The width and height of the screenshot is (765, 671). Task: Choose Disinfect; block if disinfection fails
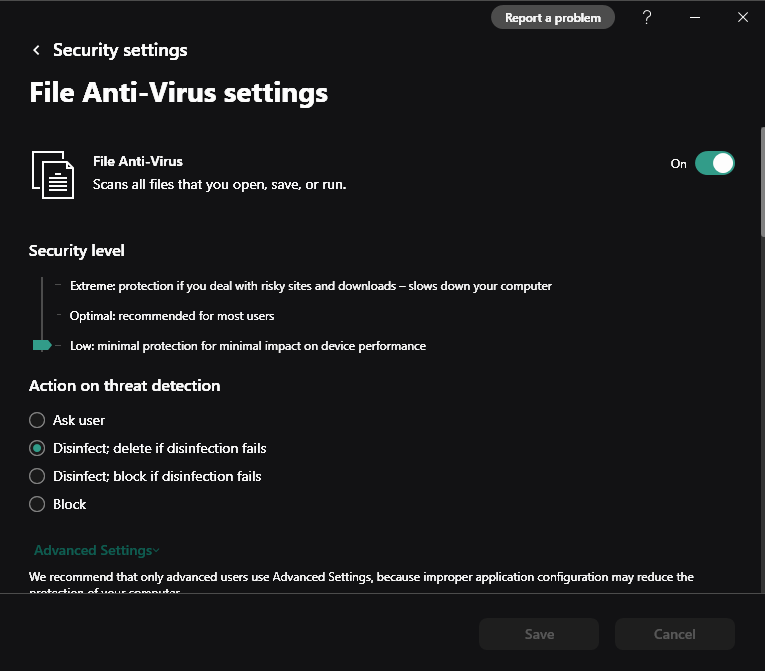(37, 476)
